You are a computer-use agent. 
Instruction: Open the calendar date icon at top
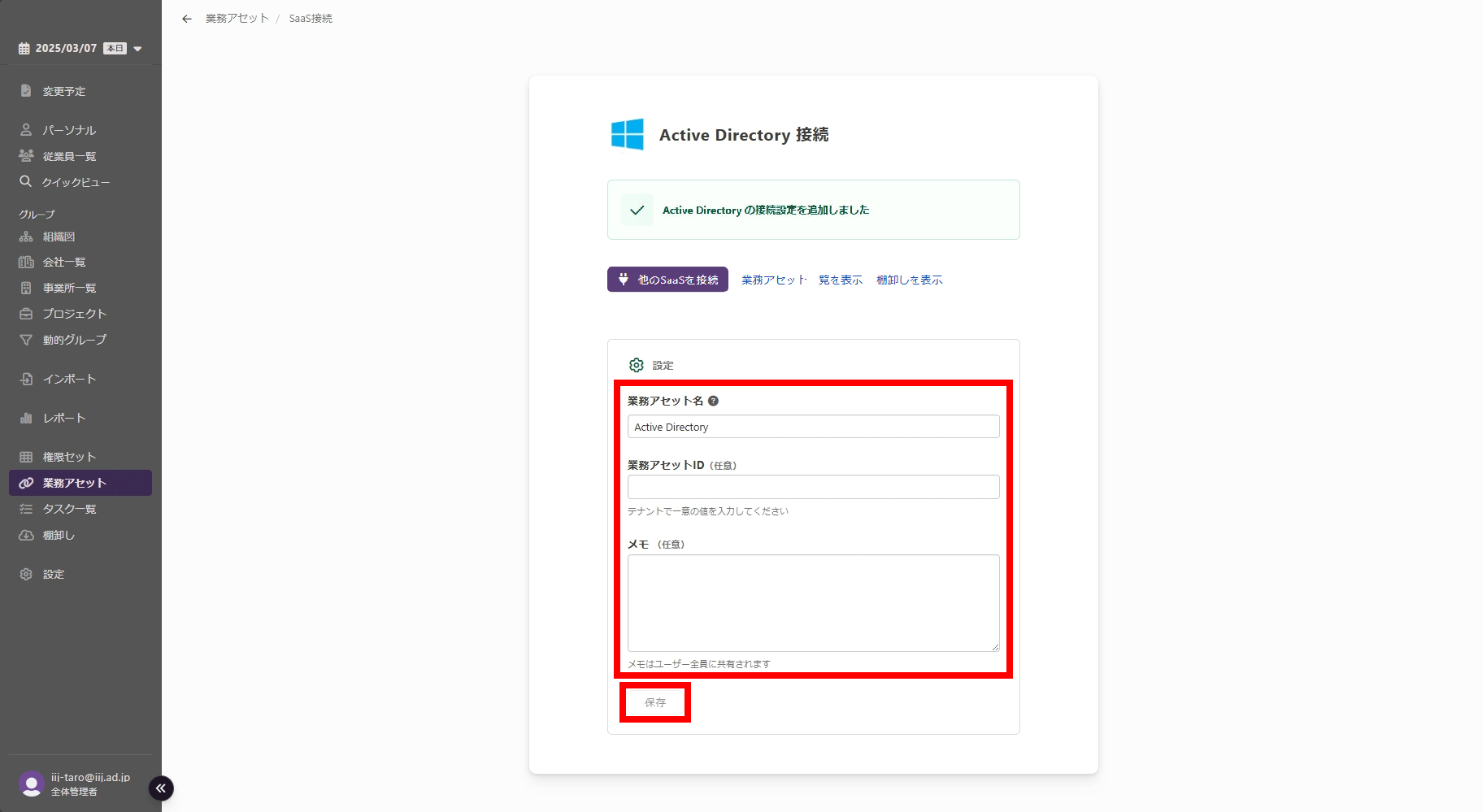24,49
